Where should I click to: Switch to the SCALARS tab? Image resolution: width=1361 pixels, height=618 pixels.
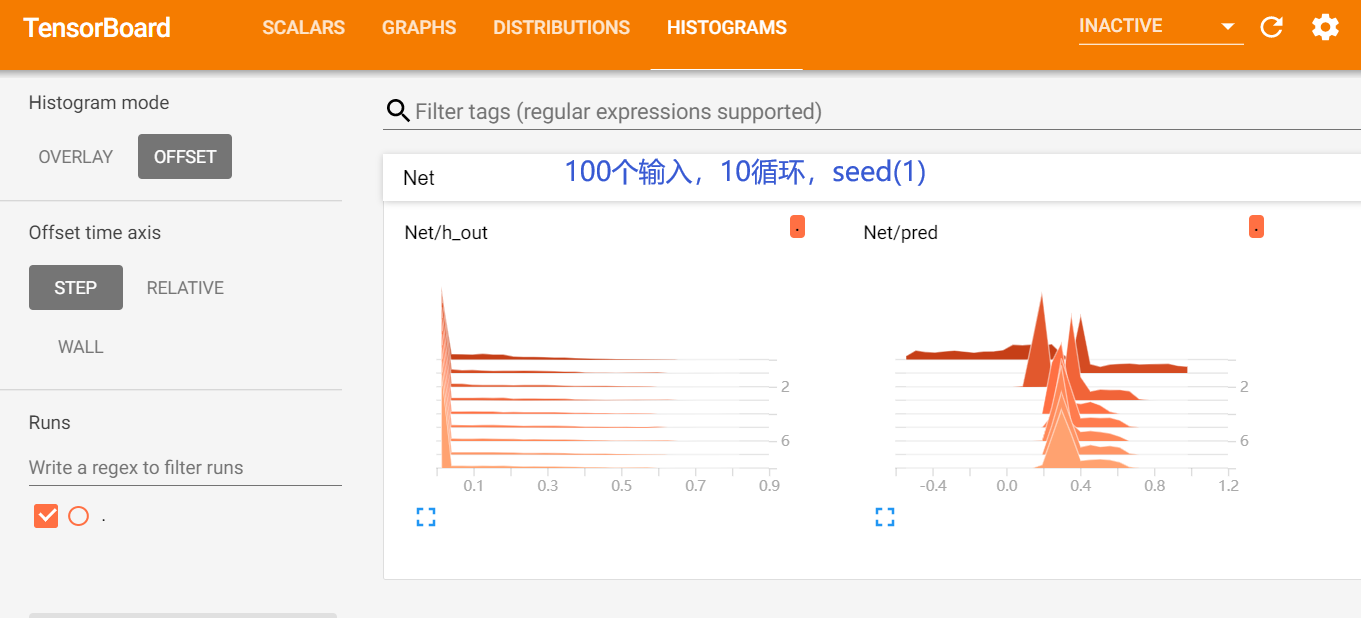click(303, 27)
